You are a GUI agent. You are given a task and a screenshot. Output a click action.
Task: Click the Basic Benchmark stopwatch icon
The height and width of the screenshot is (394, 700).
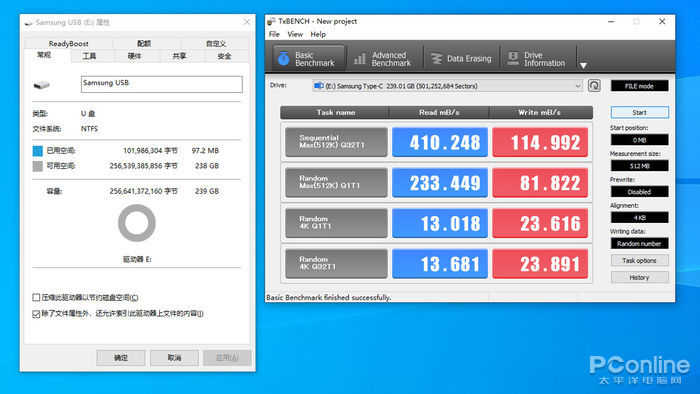click(283, 58)
